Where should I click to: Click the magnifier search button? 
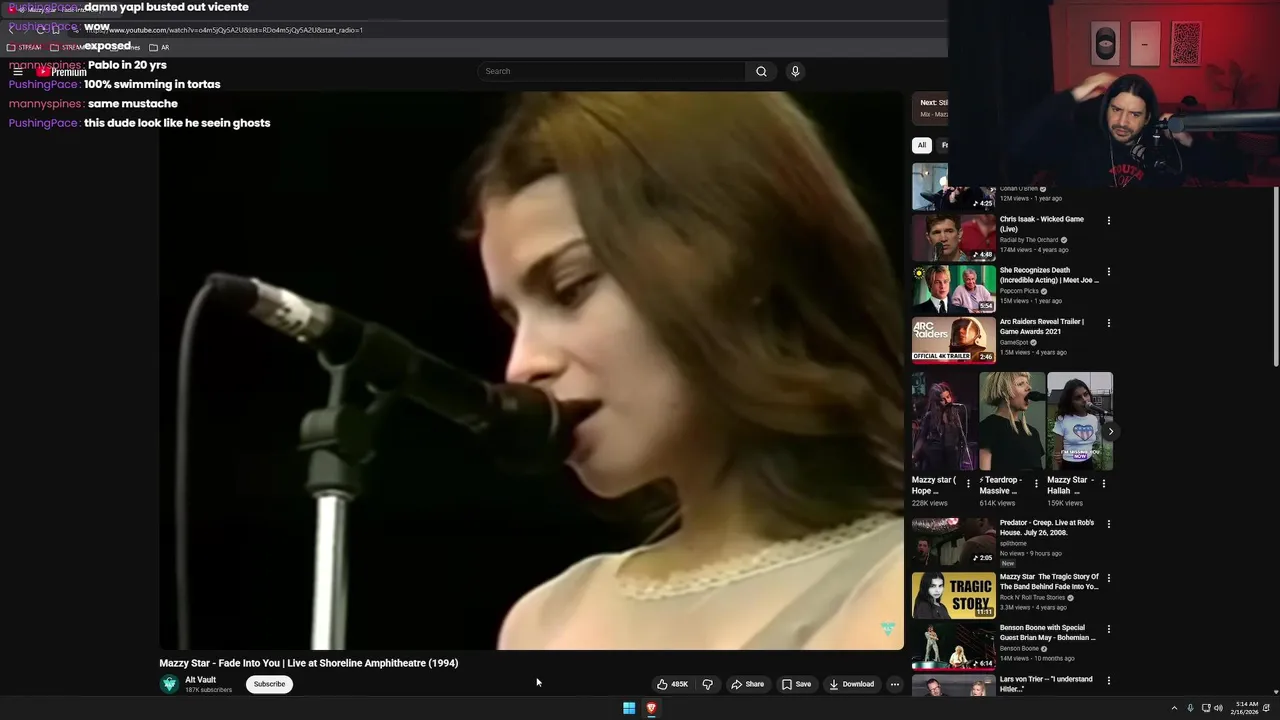pyautogui.click(x=761, y=71)
